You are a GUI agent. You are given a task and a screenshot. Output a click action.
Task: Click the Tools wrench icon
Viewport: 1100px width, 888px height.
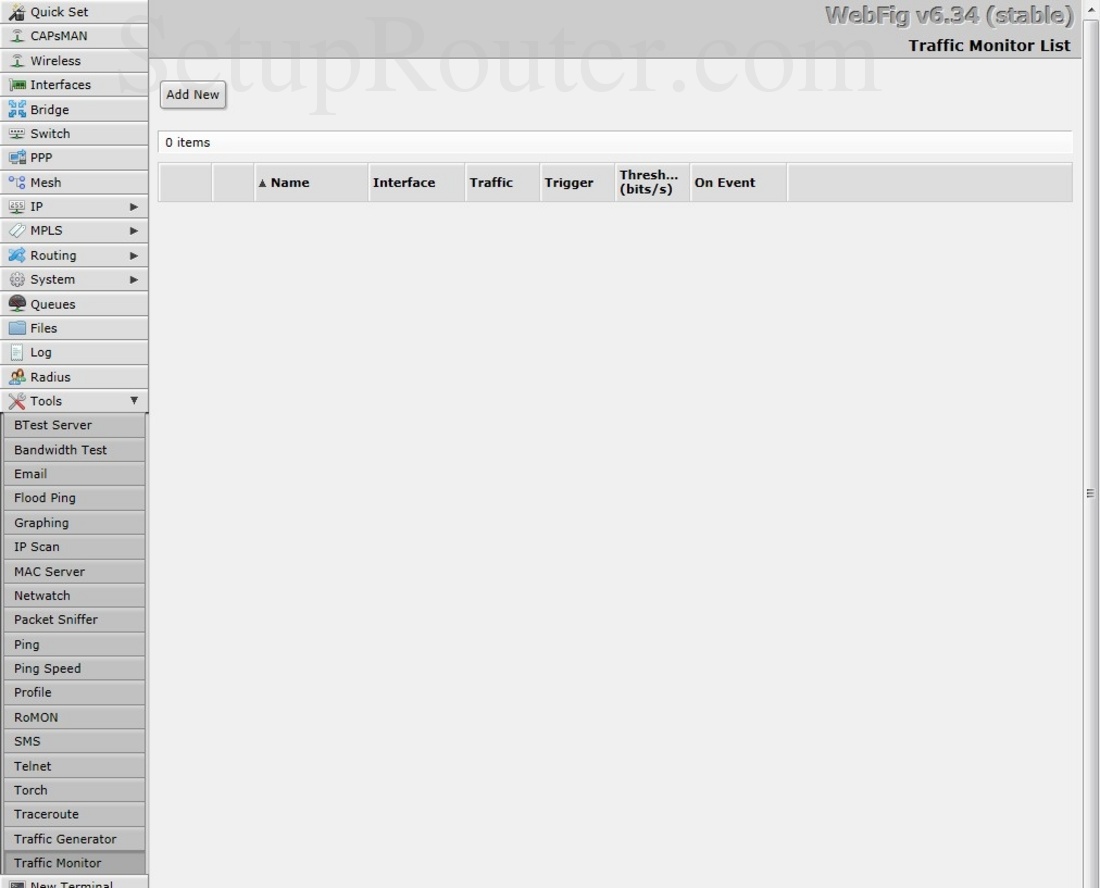(17, 401)
